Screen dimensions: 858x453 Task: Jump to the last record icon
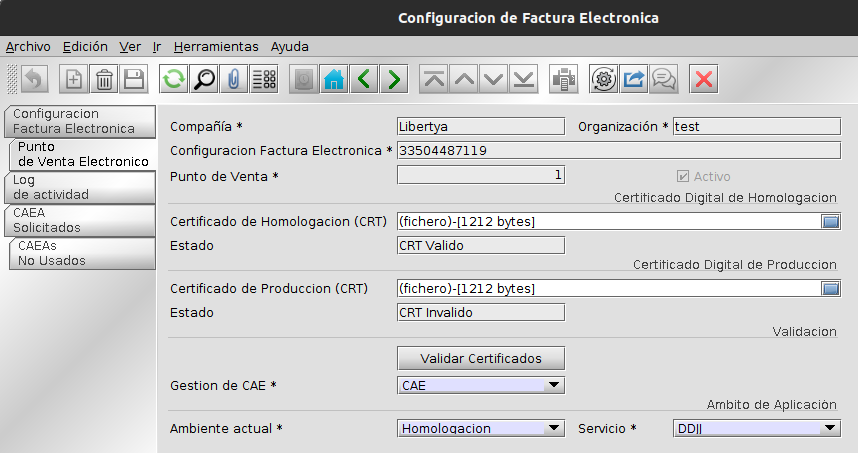524,79
